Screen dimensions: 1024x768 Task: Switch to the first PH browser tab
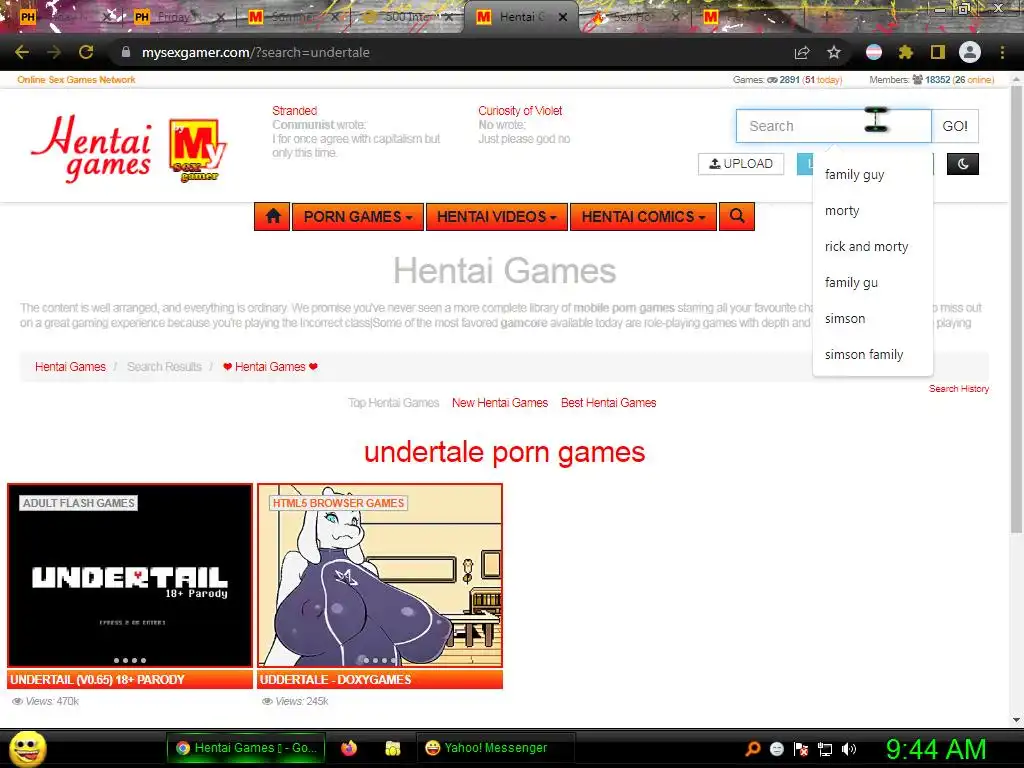coord(64,17)
